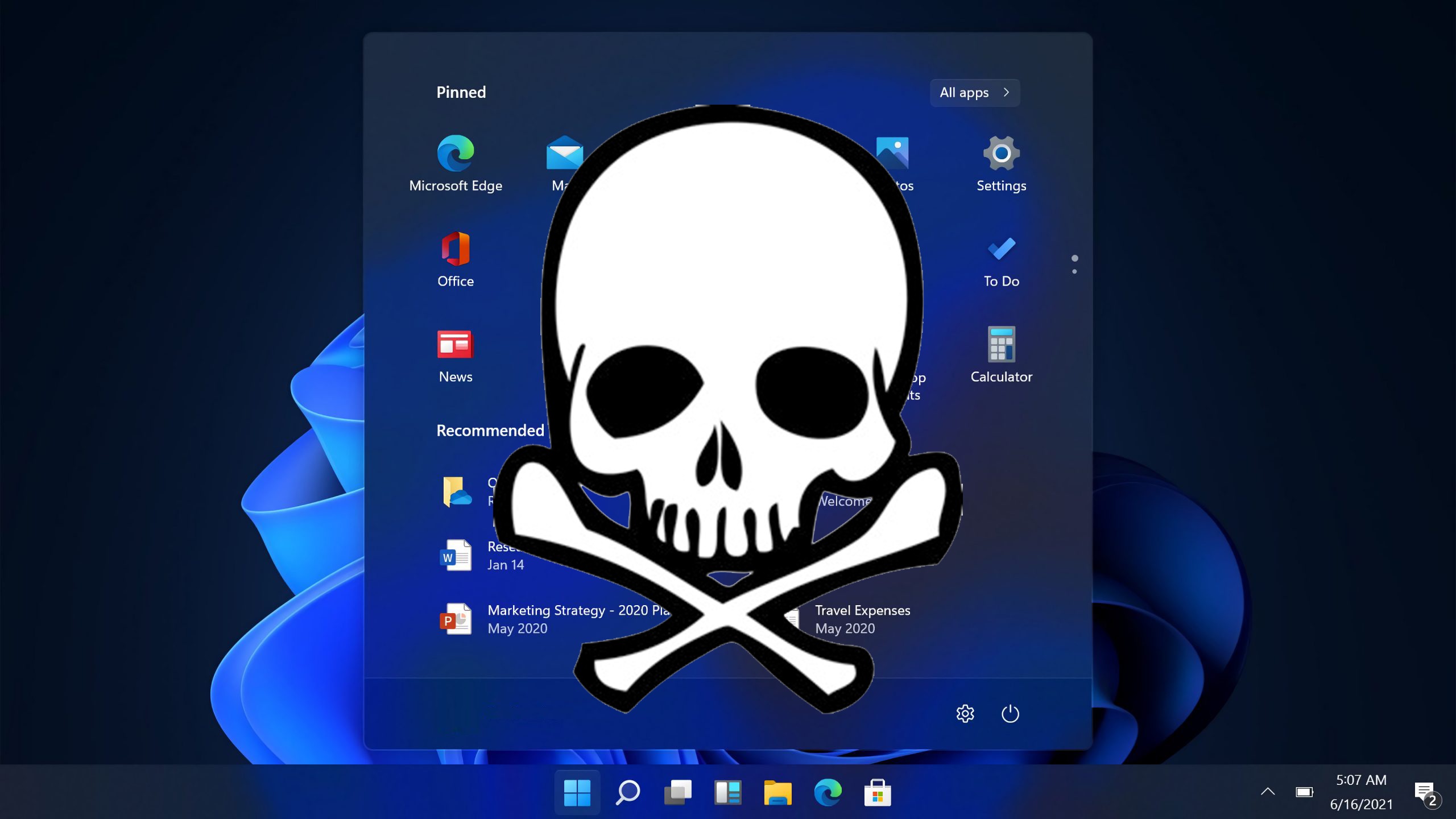Expand the hidden system tray icons
1456x819 pixels.
click(x=1268, y=791)
